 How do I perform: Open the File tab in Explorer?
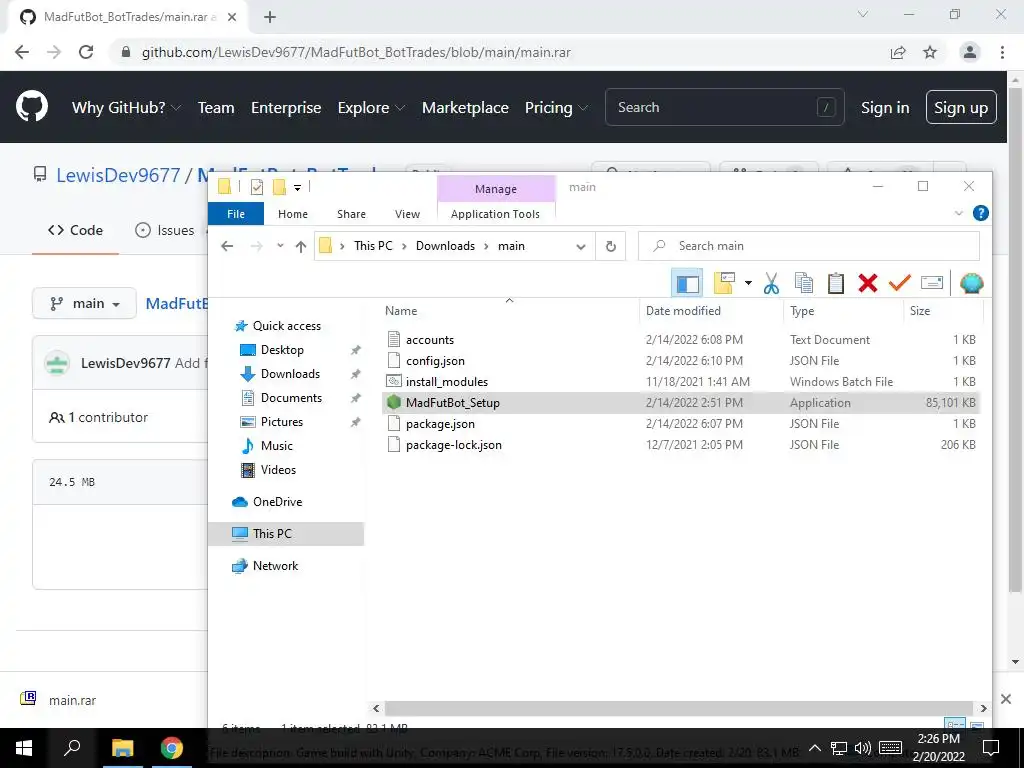[236, 214]
